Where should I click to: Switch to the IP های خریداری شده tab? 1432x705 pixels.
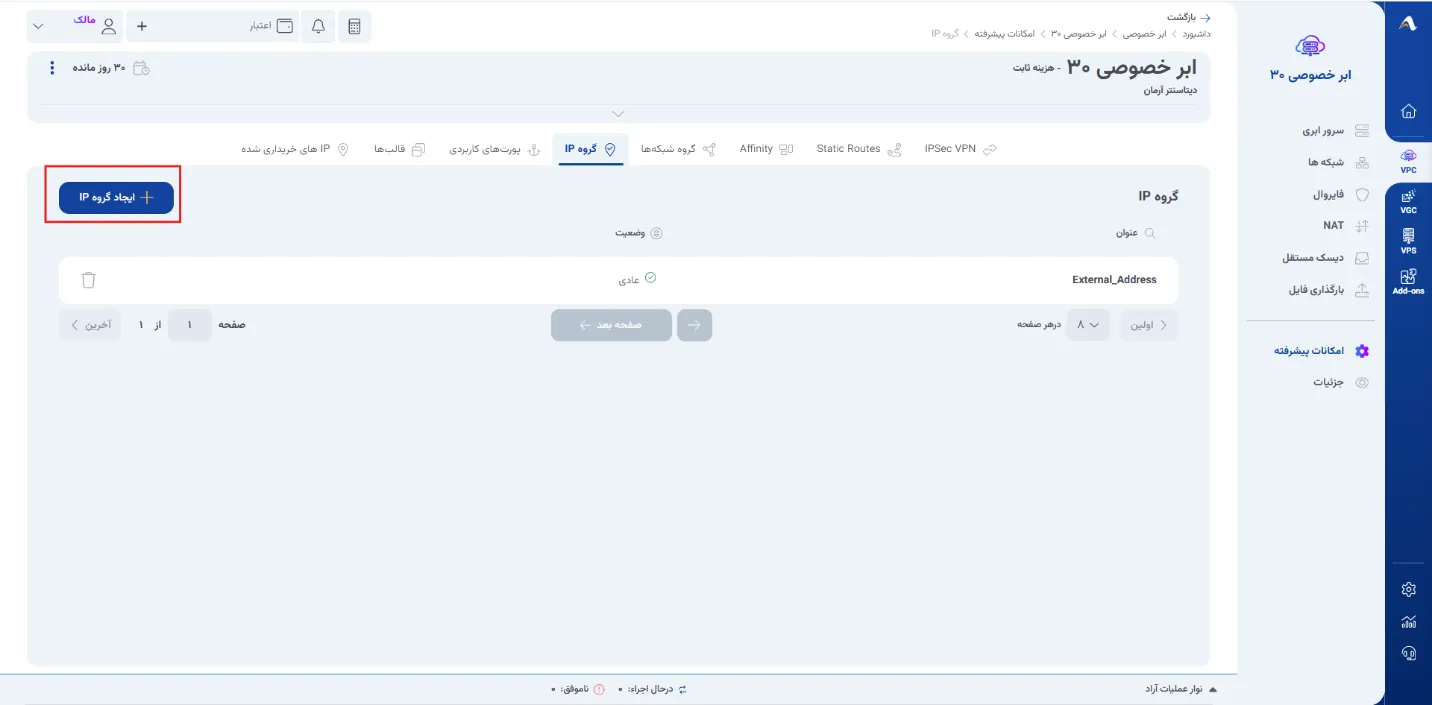tap(295, 149)
